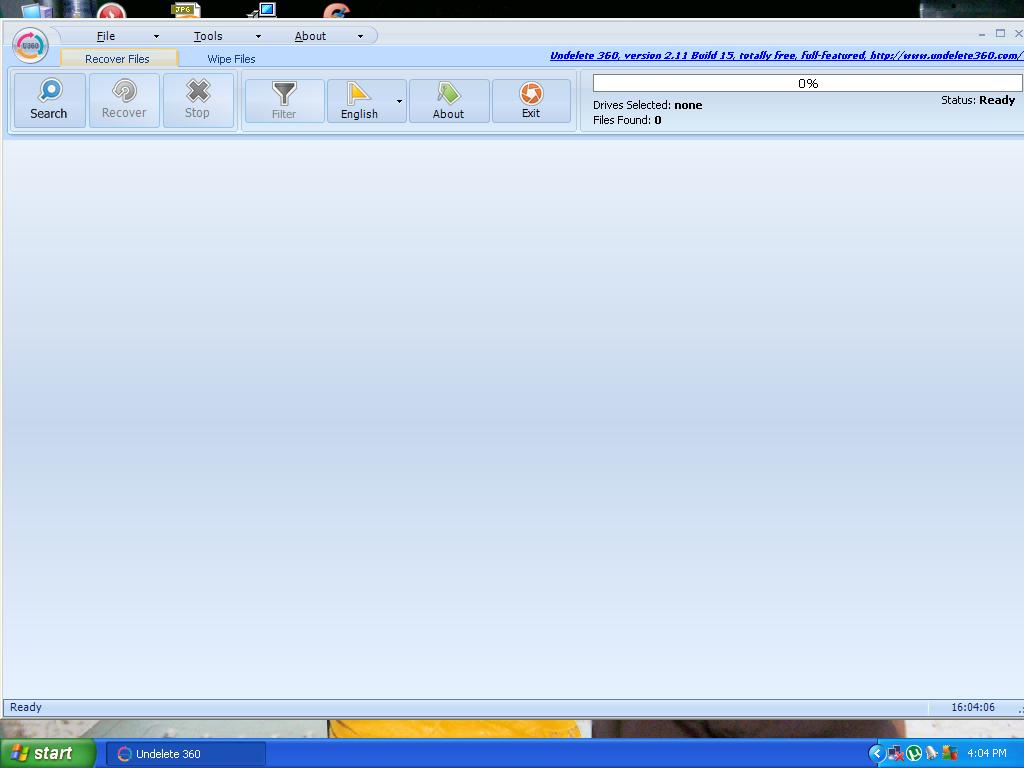Open the Tools menu
1024x768 pixels.
[x=208, y=36]
